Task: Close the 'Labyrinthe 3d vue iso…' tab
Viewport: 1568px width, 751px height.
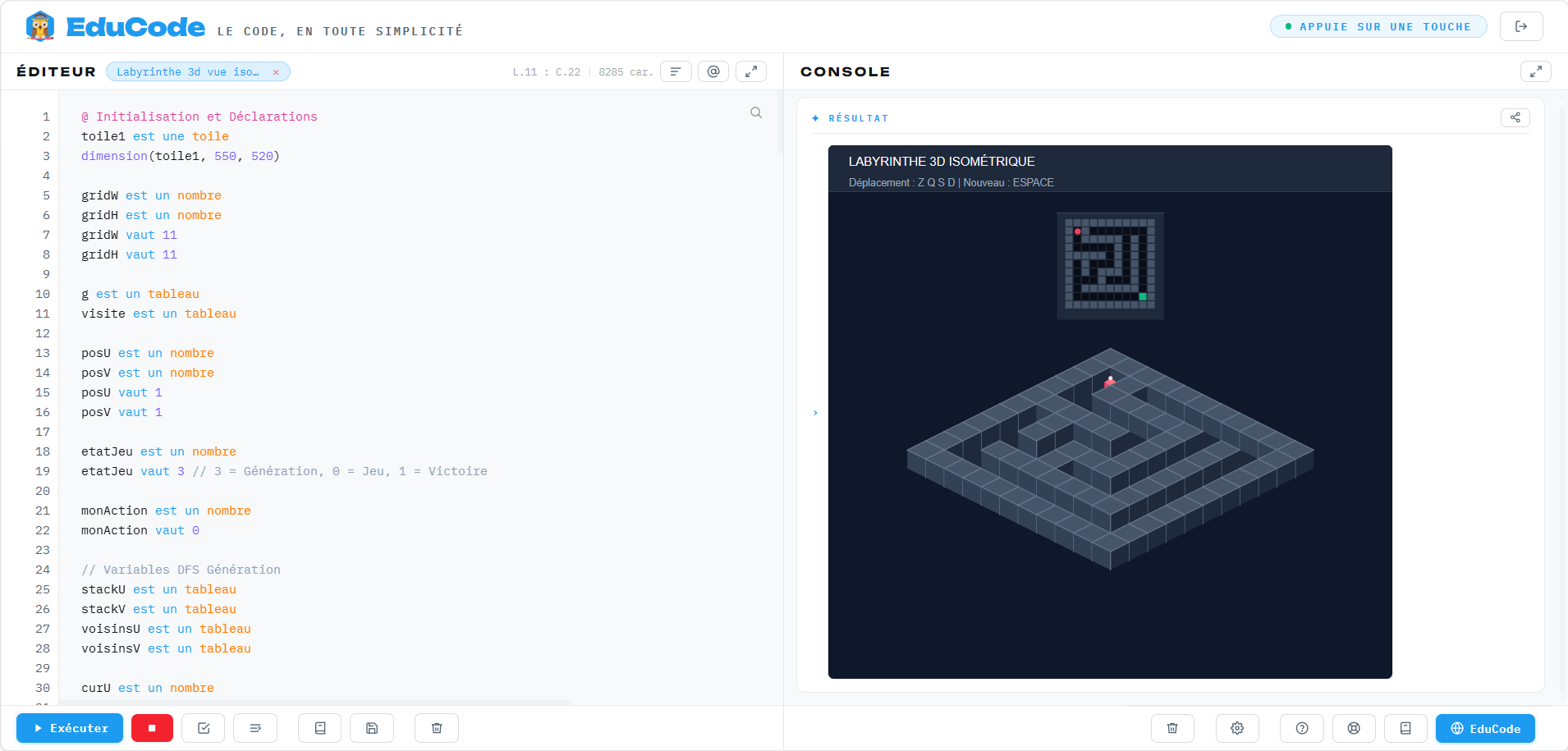Action: [276, 72]
